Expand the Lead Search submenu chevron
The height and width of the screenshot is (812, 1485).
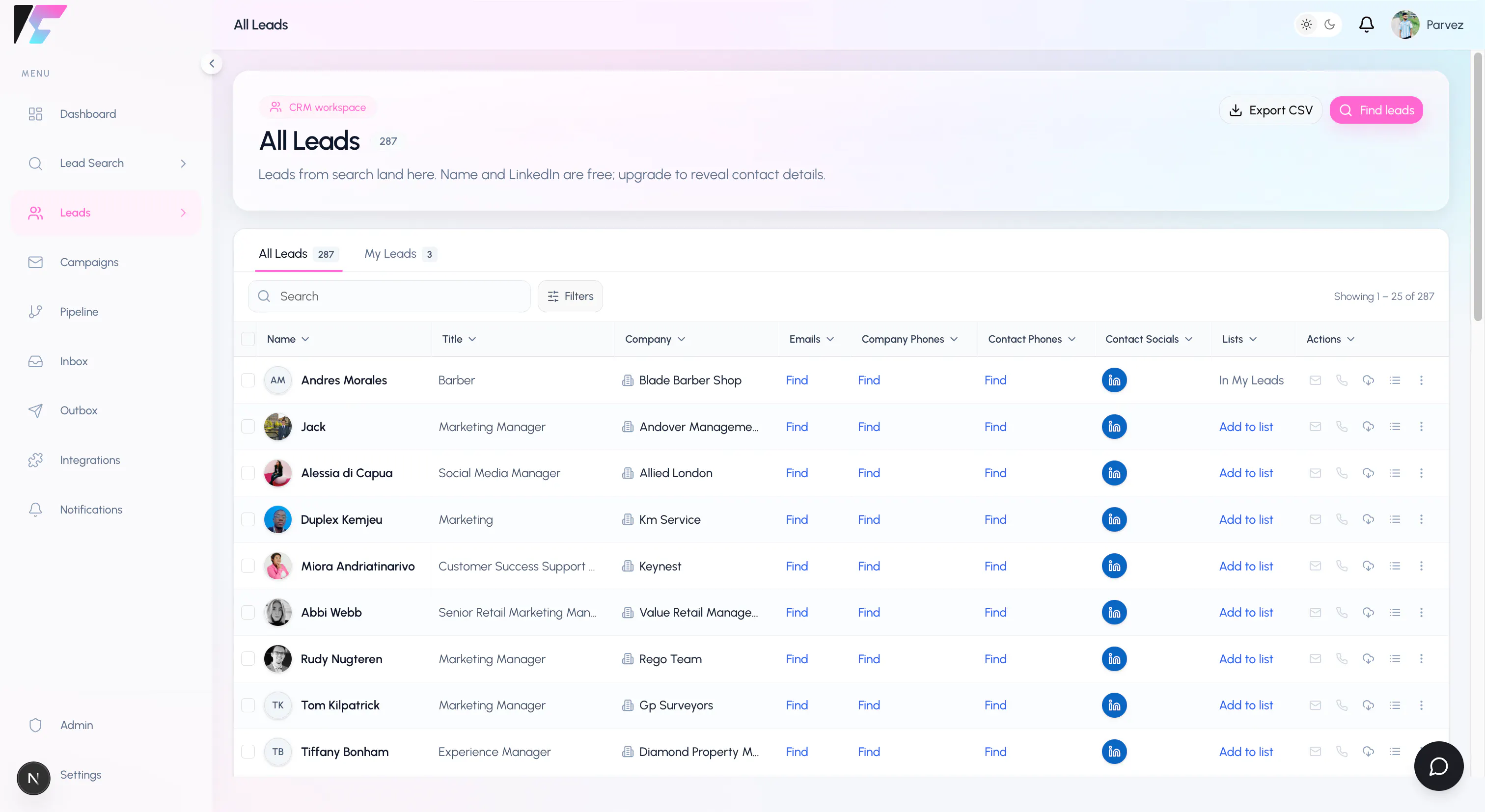[x=183, y=163]
